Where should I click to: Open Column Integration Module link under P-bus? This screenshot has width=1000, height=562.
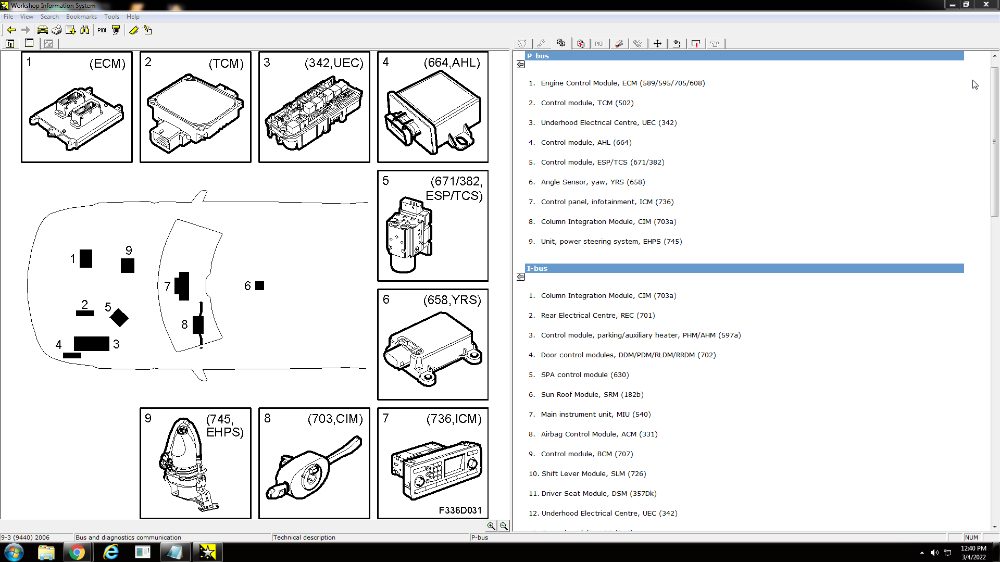608,222
